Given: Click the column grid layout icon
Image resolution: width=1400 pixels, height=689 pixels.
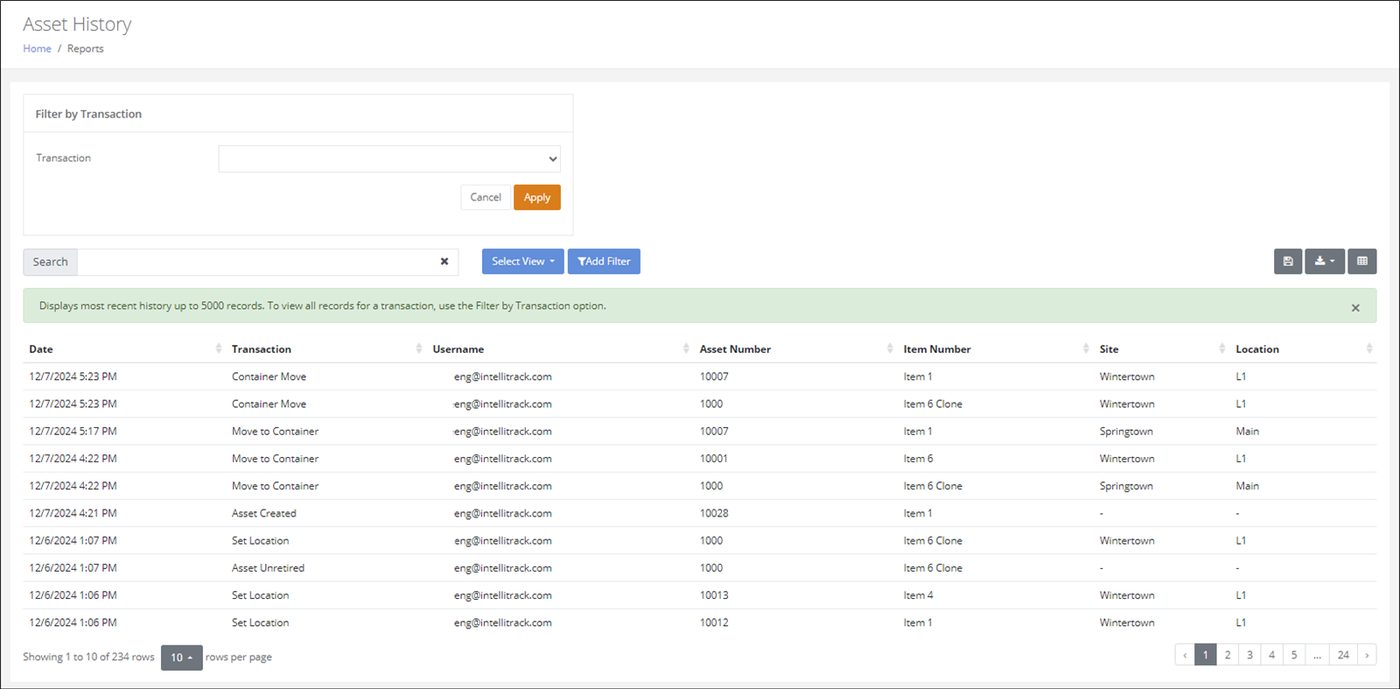Looking at the screenshot, I should click(1362, 261).
